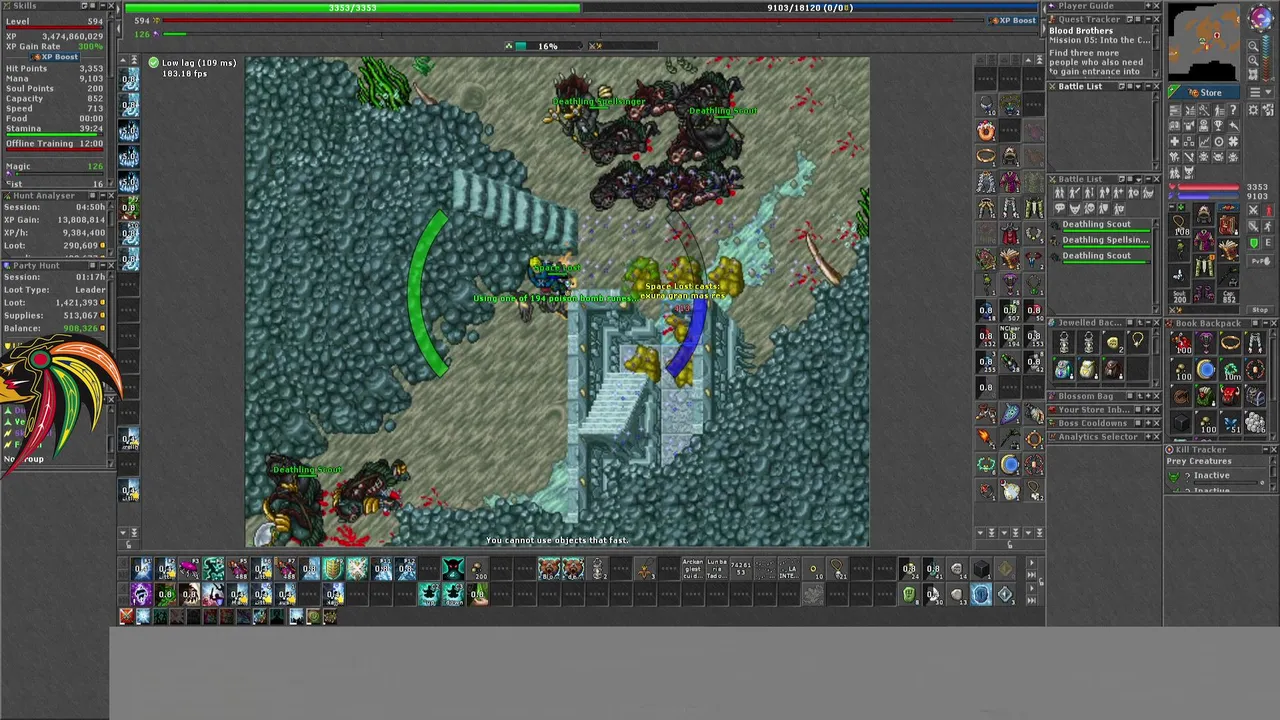Image resolution: width=1280 pixels, height=720 pixels.
Task: Toggle the shield filter in the Battle List
Action: click(x=1103, y=208)
